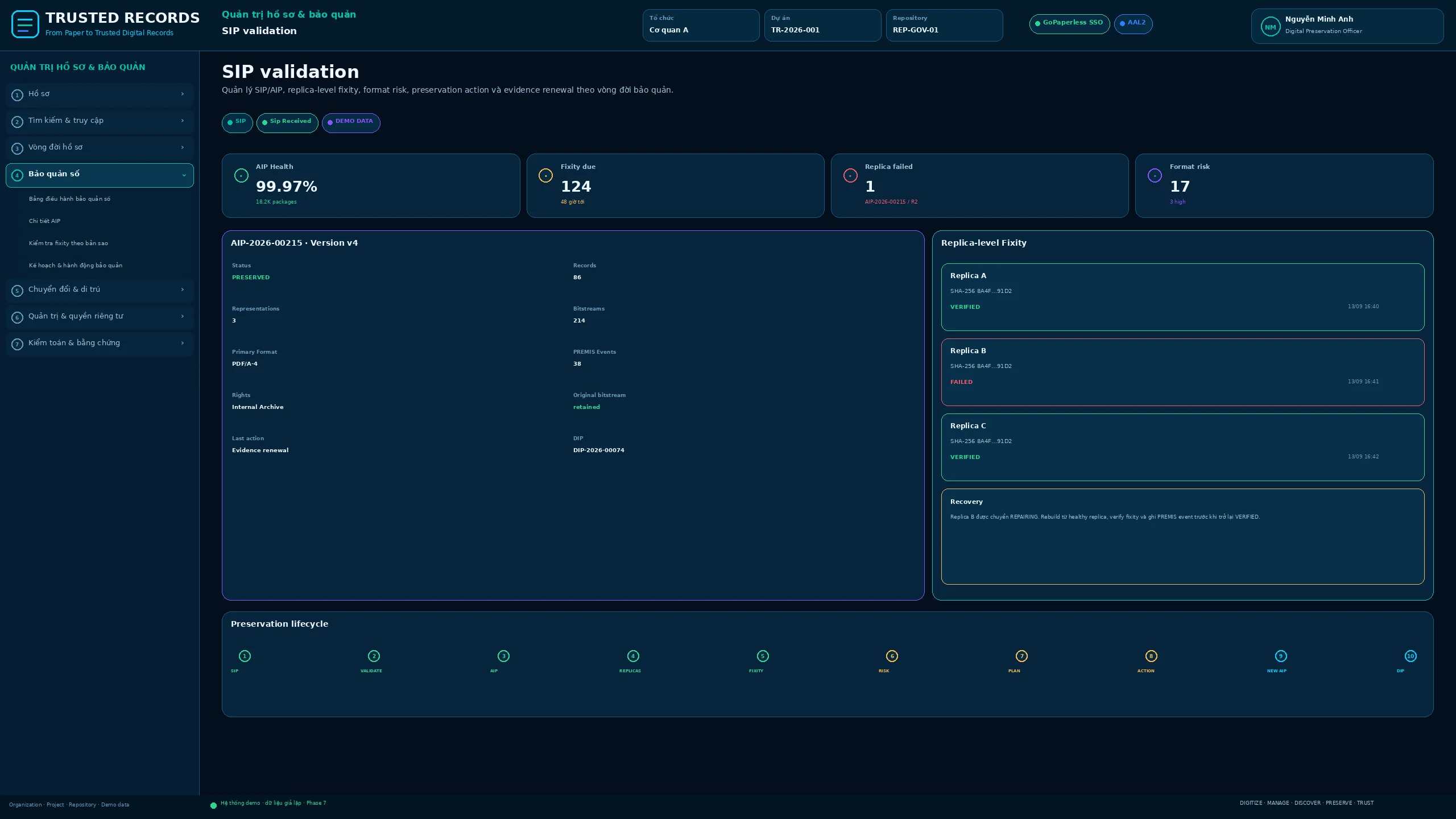This screenshot has height=819, width=1456.
Task: Click the Sip Received chip
Action: [287, 122]
